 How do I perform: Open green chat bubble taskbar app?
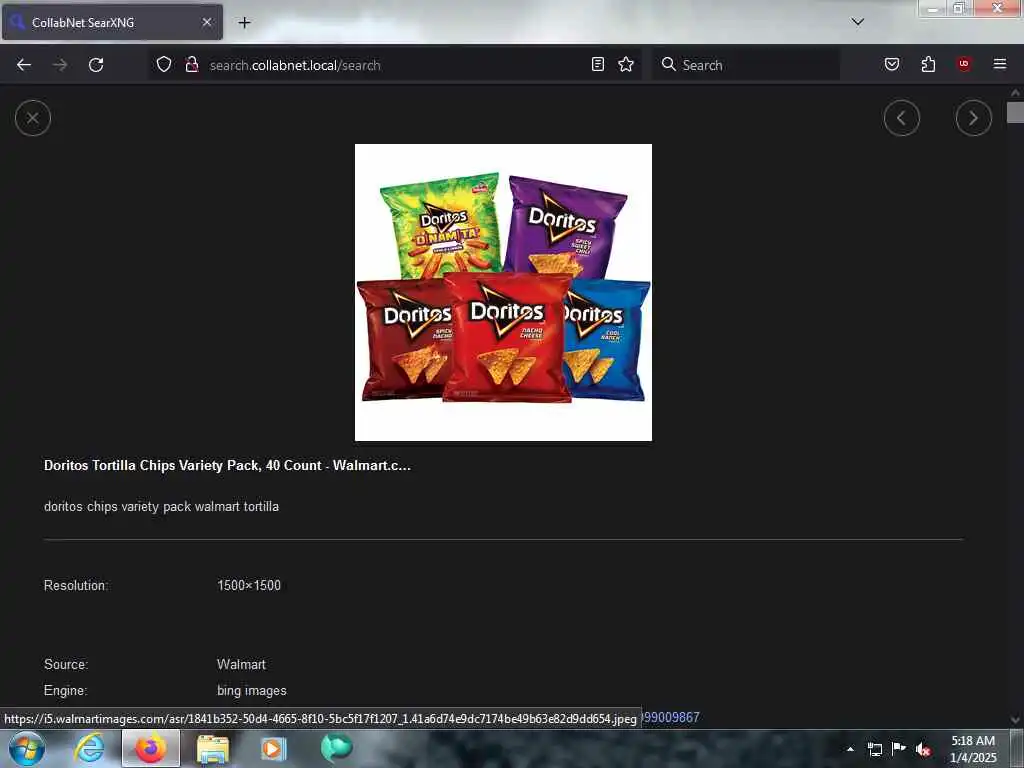pos(336,748)
